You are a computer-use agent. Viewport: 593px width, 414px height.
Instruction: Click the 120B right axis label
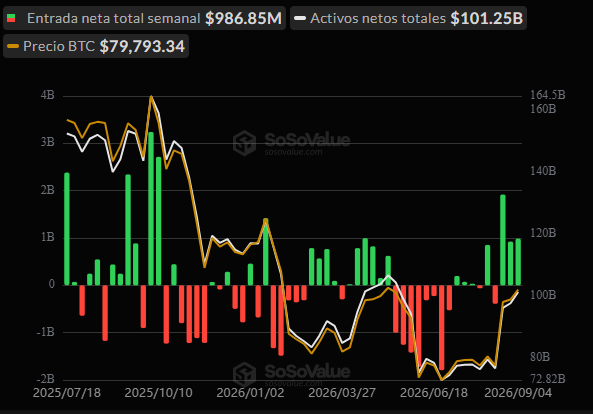(x=543, y=233)
